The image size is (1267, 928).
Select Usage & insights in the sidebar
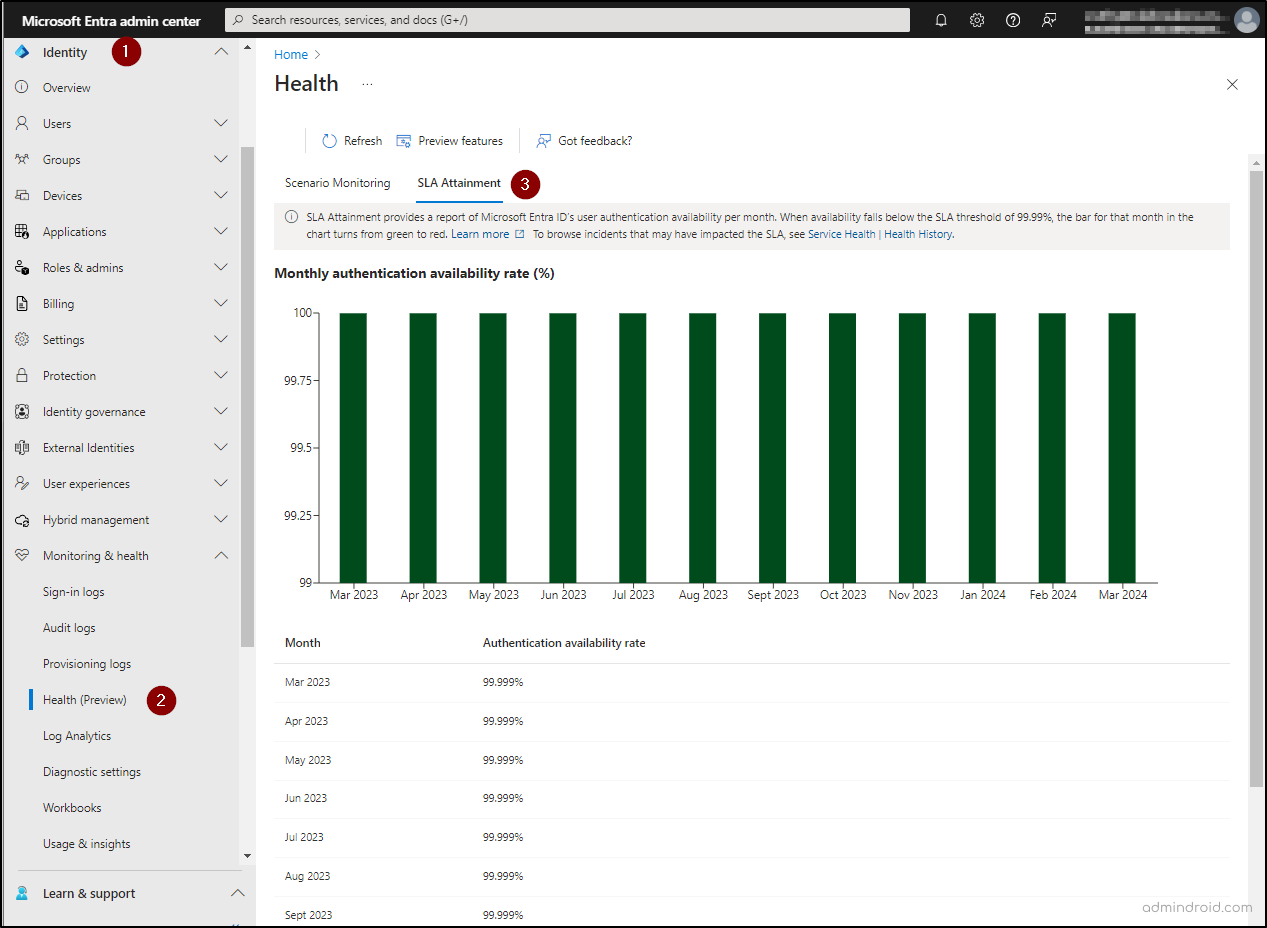click(x=86, y=843)
